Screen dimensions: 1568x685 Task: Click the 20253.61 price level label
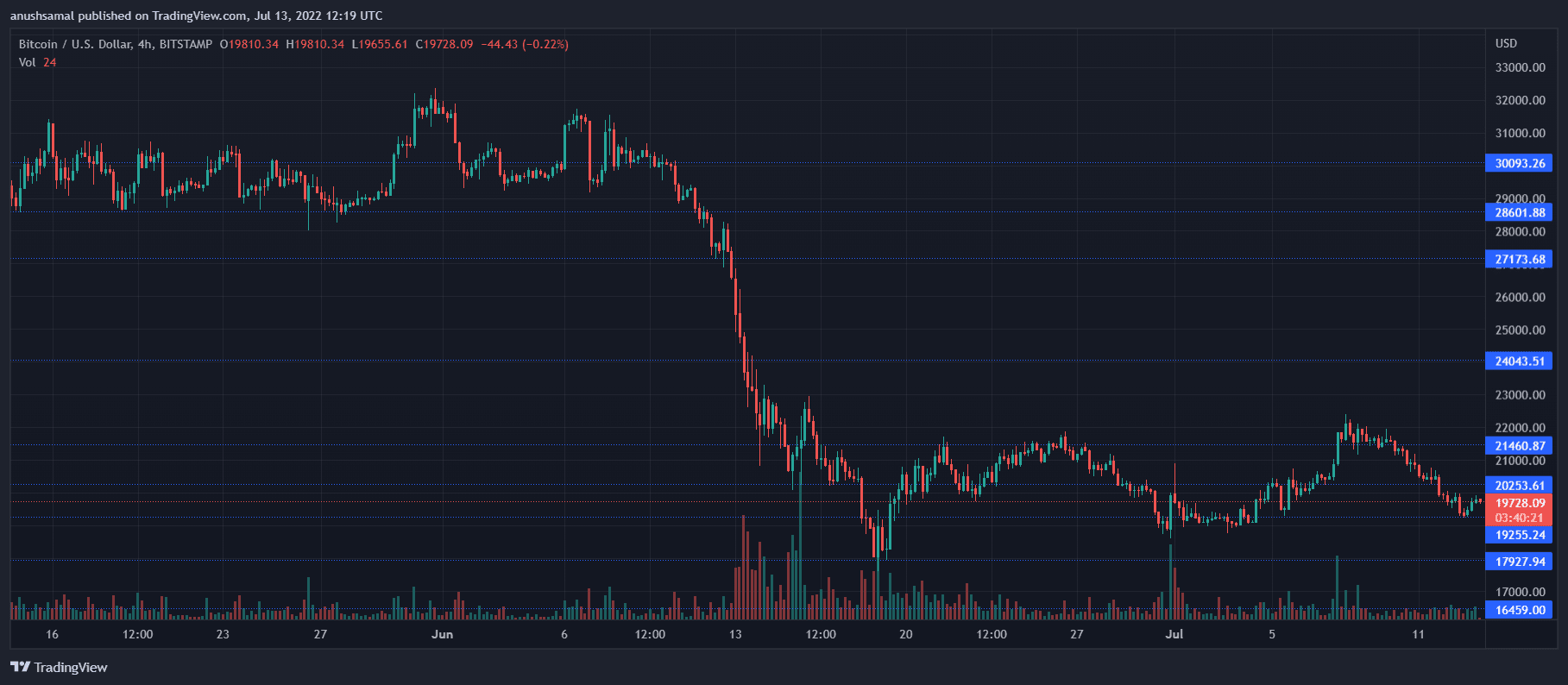click(x=1519, y=485)
